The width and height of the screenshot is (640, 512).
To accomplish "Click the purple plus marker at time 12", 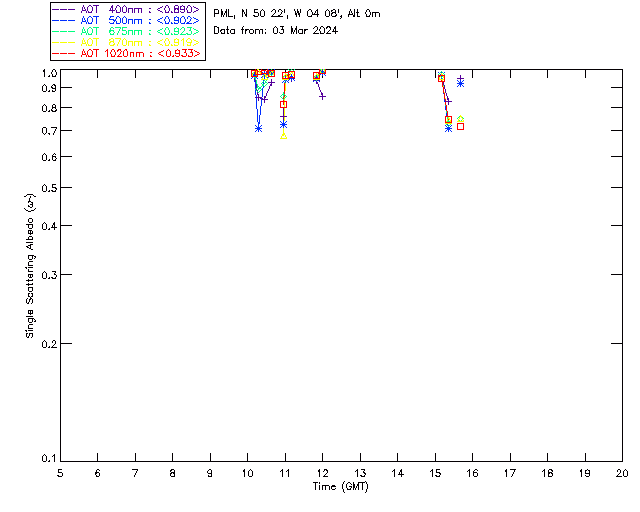I will pyautogui.click(x=322, y=97).
